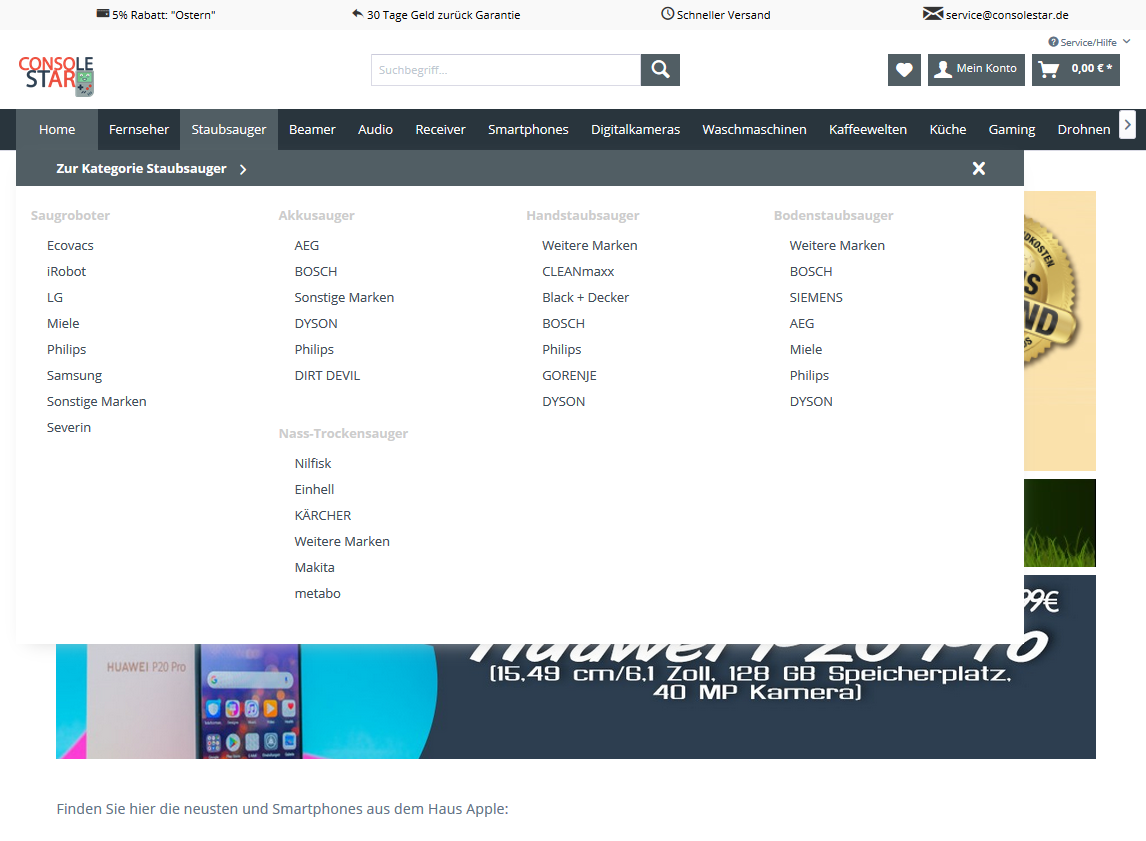Open the Gaming category
The width and height of the screenshot is (1146, 841).
point(1012,129)
